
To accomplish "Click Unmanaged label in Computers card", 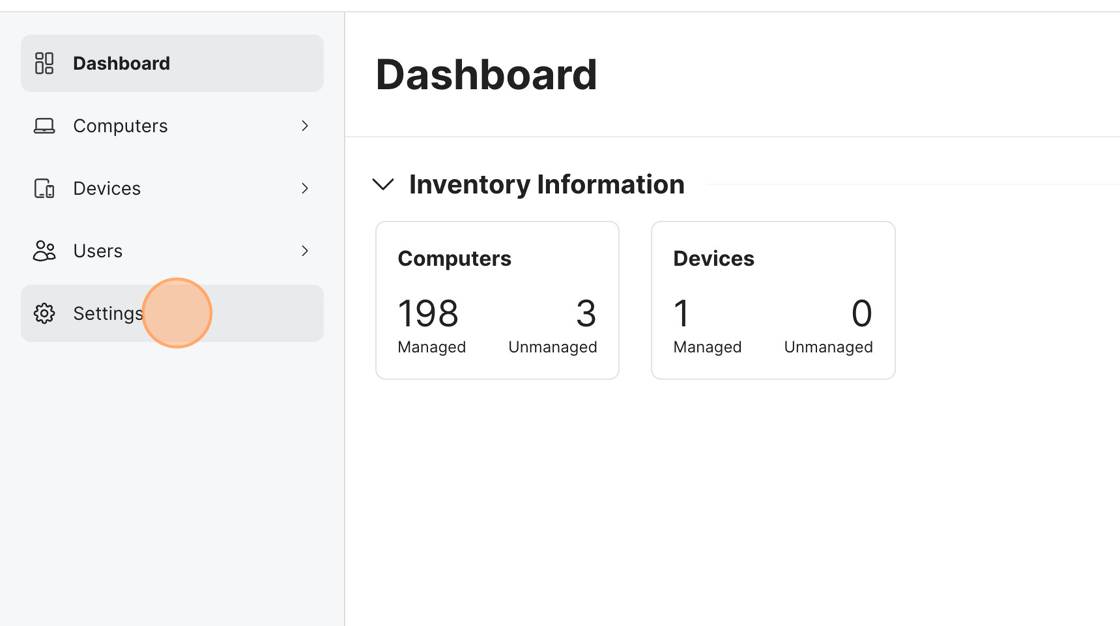I will point(553,347).
